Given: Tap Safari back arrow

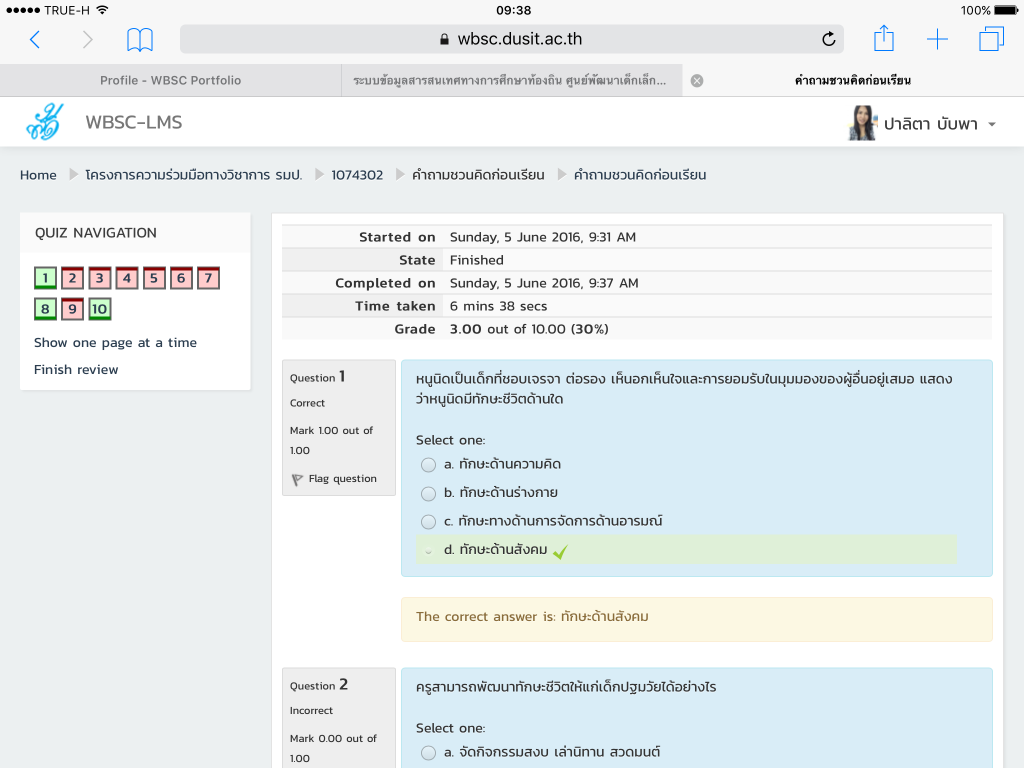Looking at the screenshot, I should coord(35,40).
